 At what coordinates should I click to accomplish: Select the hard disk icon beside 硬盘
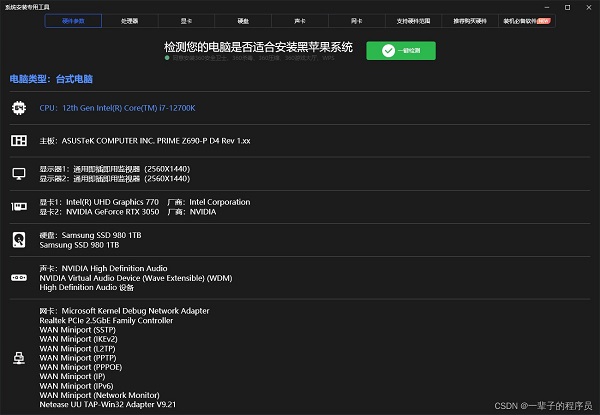pyautogui.click(x=18, y=240)
